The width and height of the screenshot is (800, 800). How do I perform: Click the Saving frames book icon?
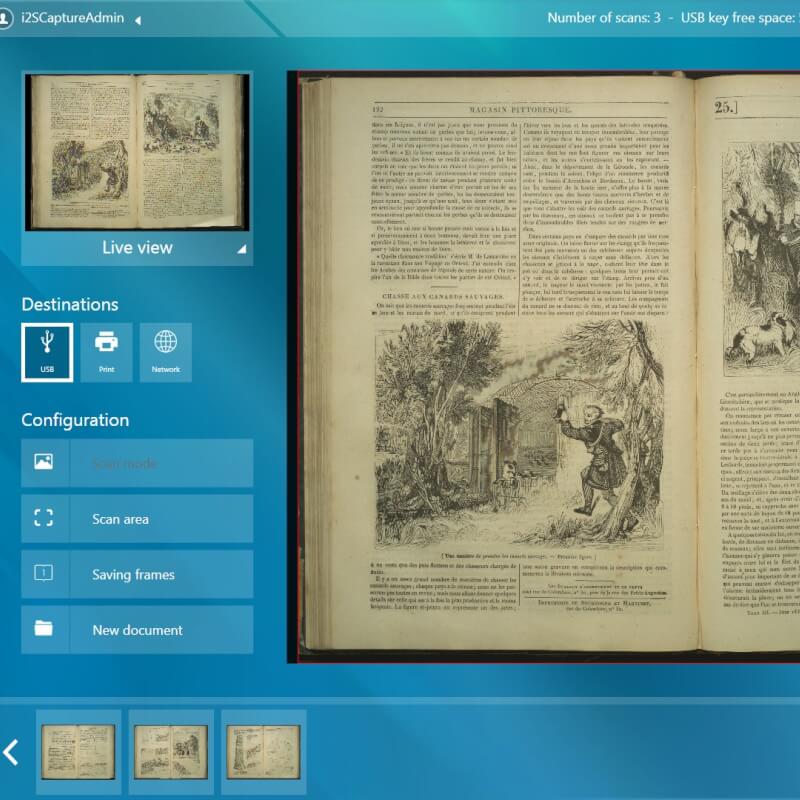click(x=45, y=574)
